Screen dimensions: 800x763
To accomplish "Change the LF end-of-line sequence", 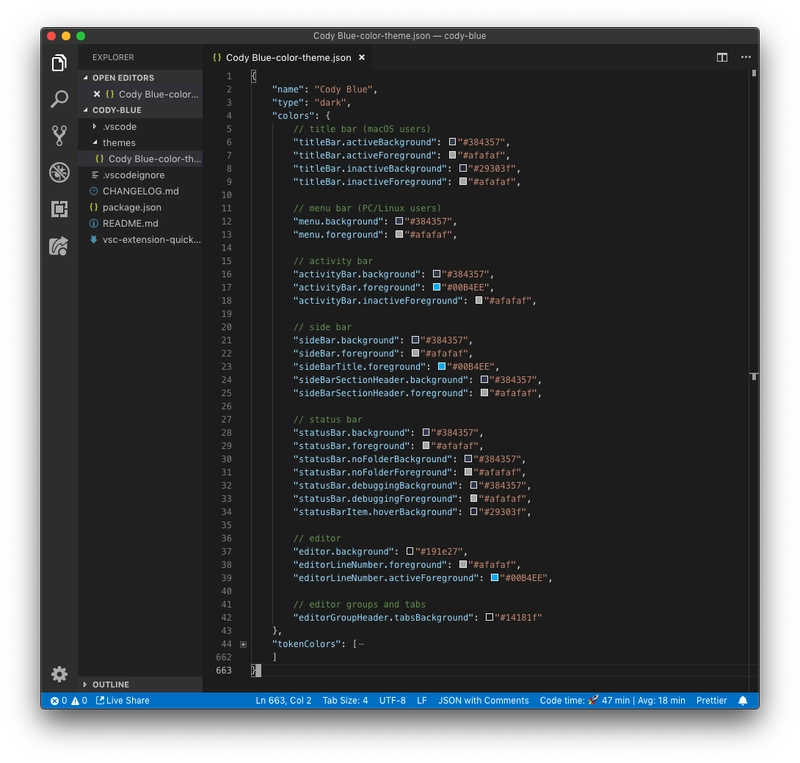I will 422,701.
